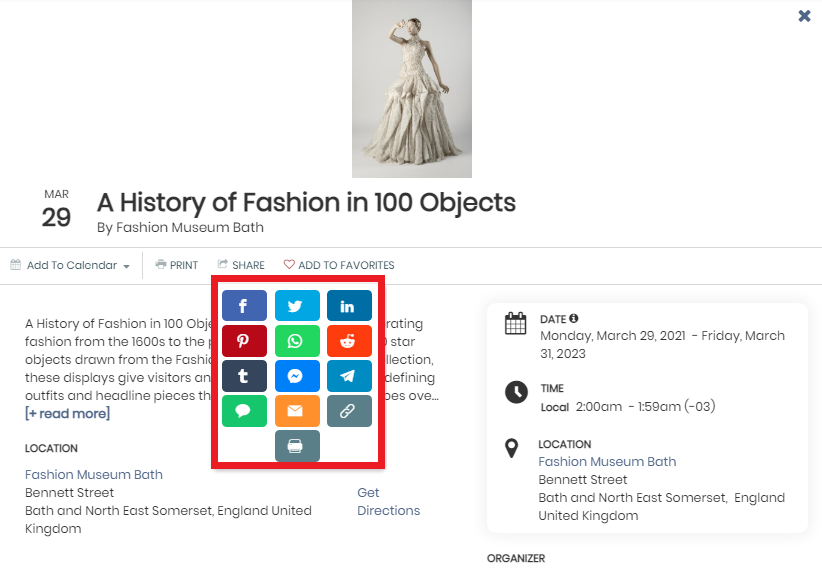Add event to favorites

[339, 265]
